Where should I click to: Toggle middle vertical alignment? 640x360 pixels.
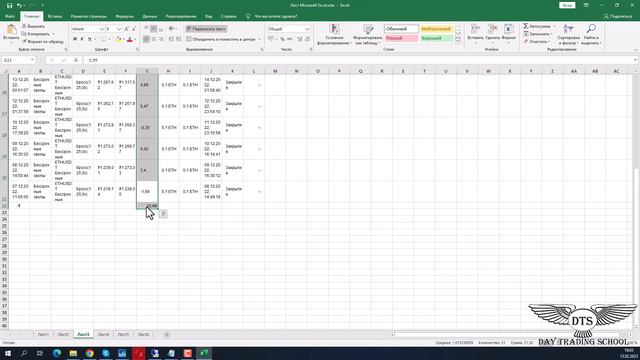click(153, 29)
